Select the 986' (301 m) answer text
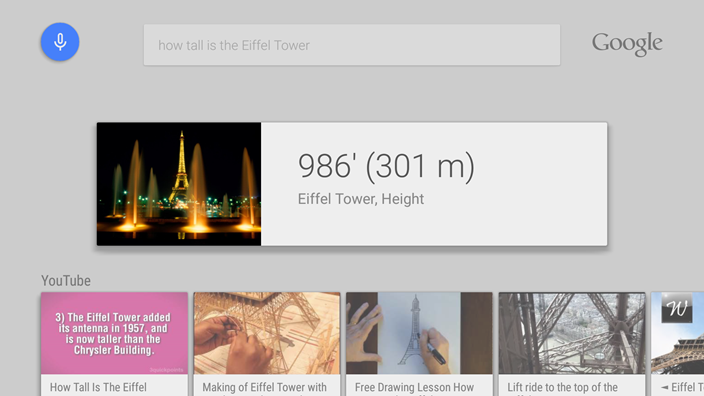This screenshot has height=396, width=704. click(386, 167)
